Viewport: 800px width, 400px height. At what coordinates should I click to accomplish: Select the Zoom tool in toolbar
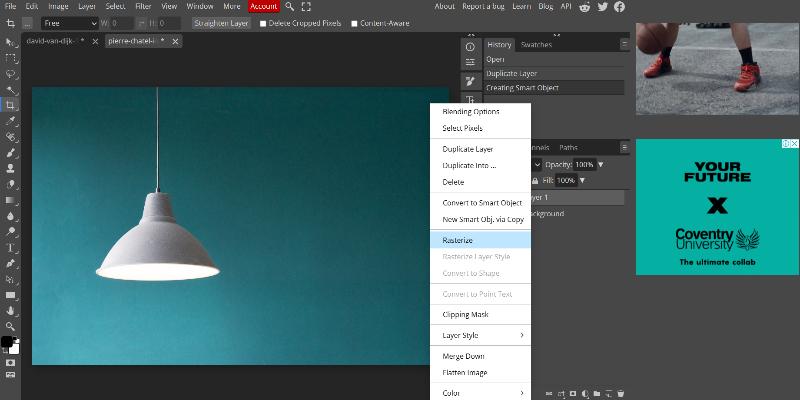11,327
